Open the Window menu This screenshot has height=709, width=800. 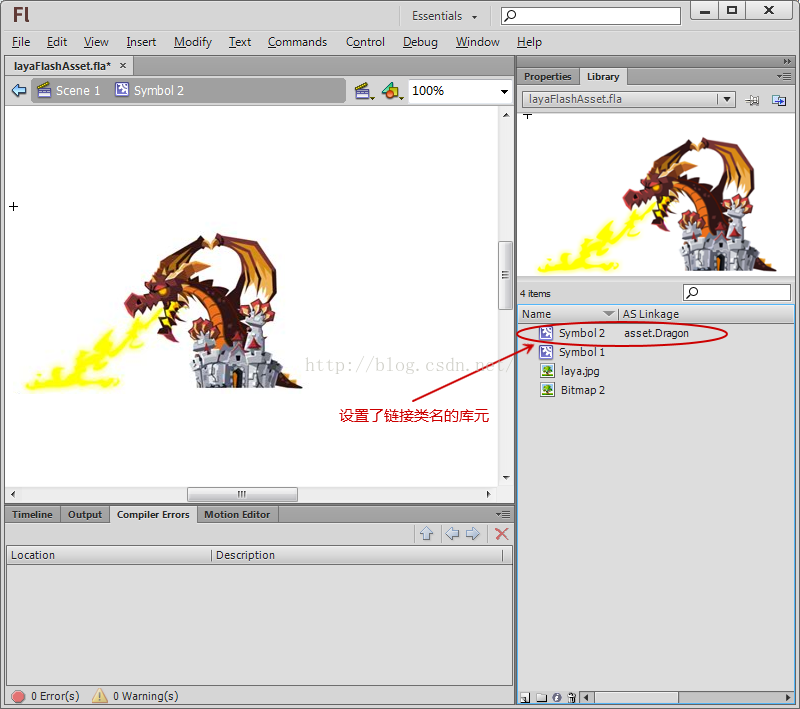pyautogui.click(x=478, y=42)
